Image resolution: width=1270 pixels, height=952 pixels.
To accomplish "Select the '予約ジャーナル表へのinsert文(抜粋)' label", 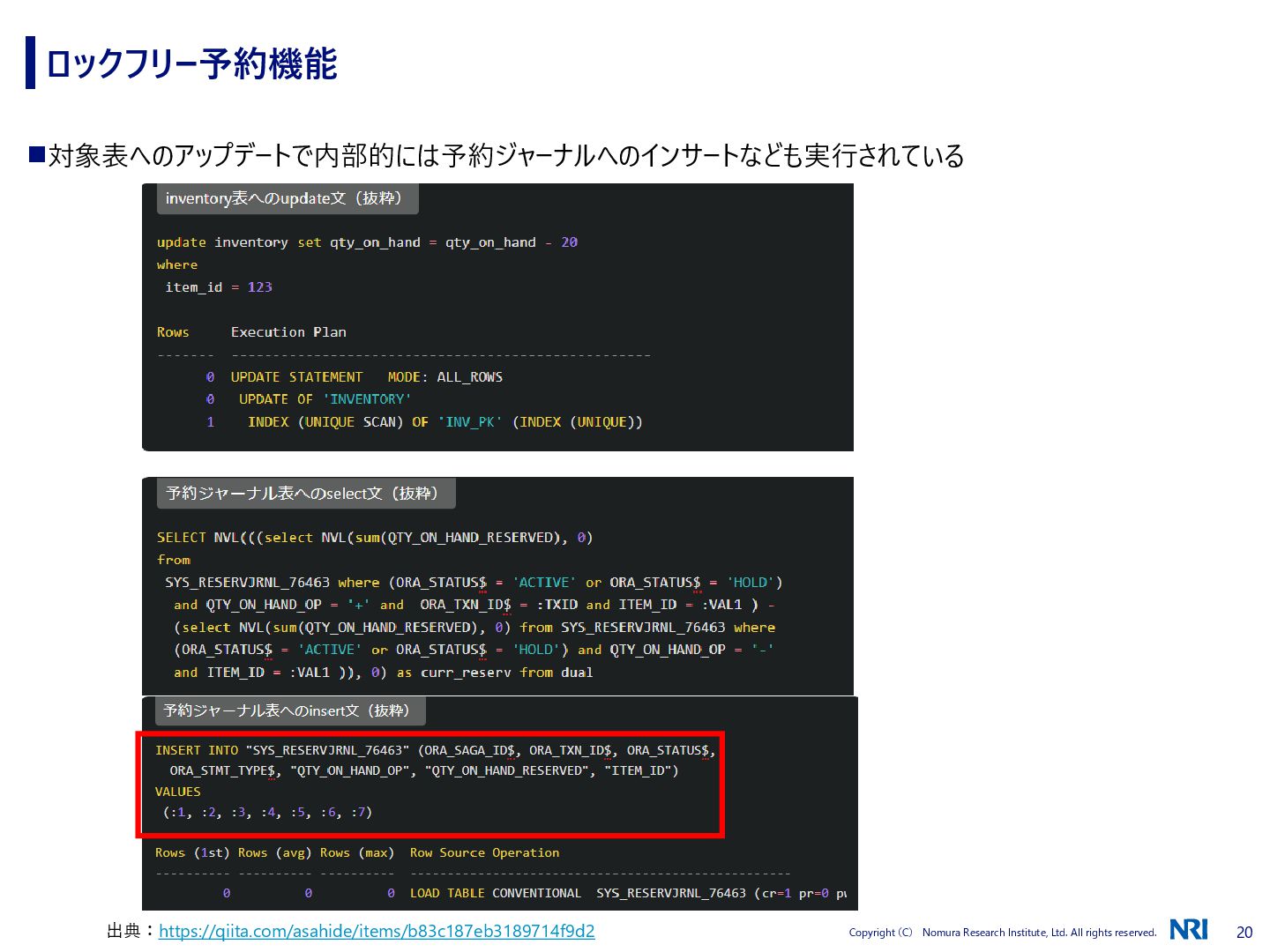I will [x=291, y=710].
